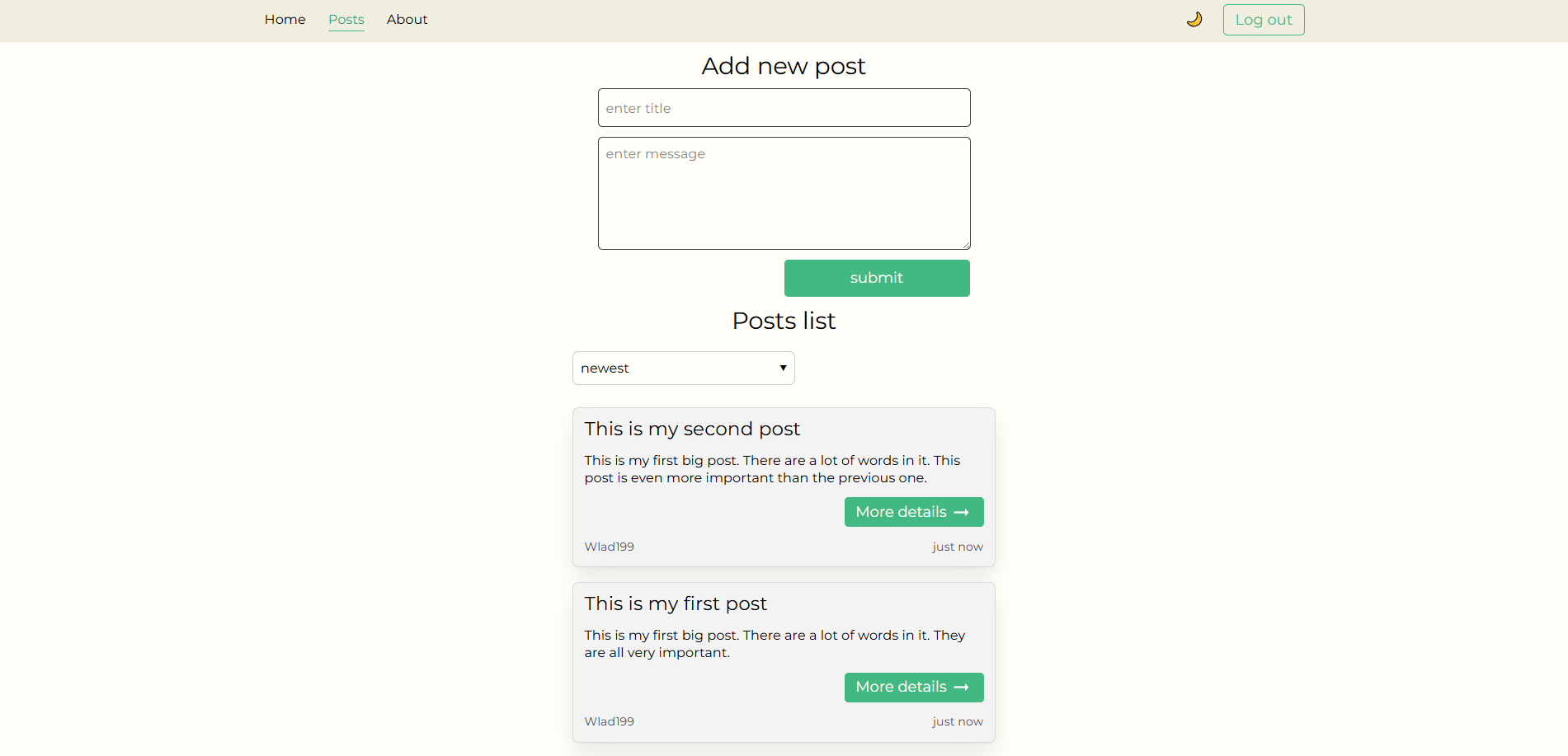Click just now timestamp on first post
1568x756 pixels.
tap(958, 721)
